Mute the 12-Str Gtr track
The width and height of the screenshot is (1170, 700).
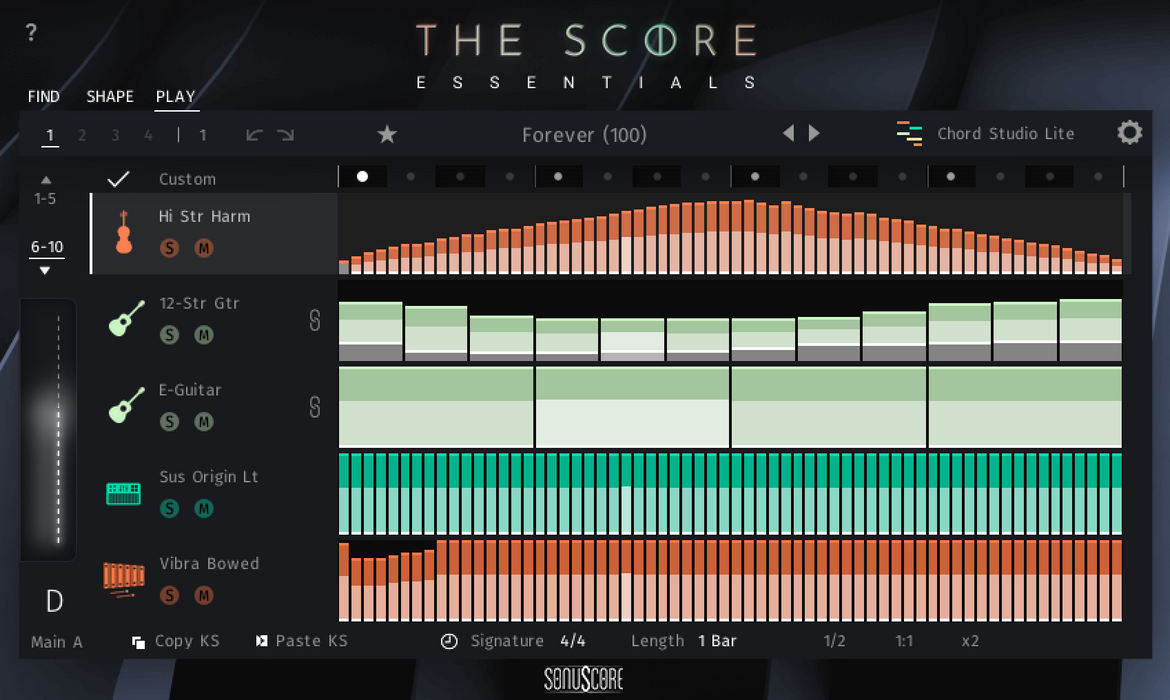pyautogui.click(x=204, y=335)
